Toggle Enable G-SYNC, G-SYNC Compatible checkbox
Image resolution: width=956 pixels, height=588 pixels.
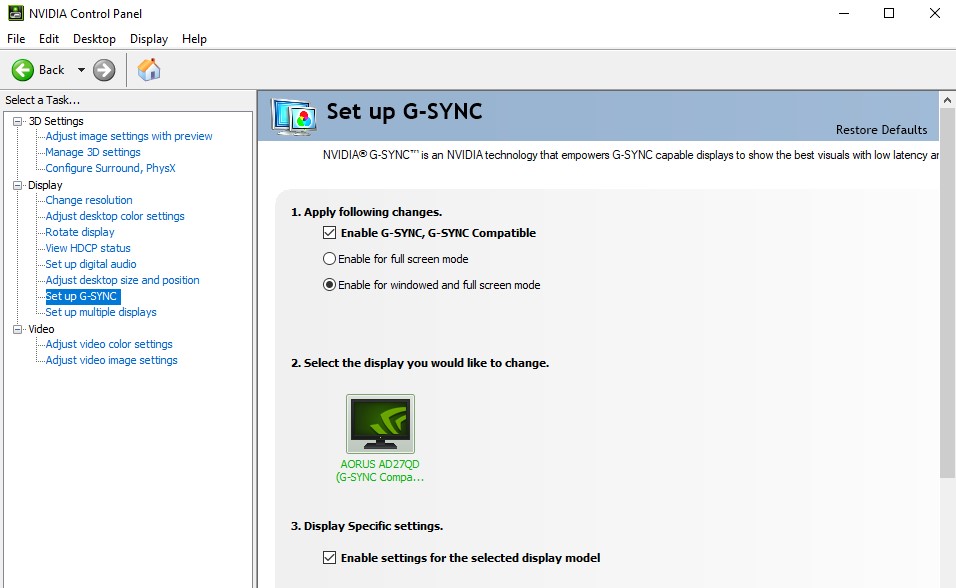[330, 233]
